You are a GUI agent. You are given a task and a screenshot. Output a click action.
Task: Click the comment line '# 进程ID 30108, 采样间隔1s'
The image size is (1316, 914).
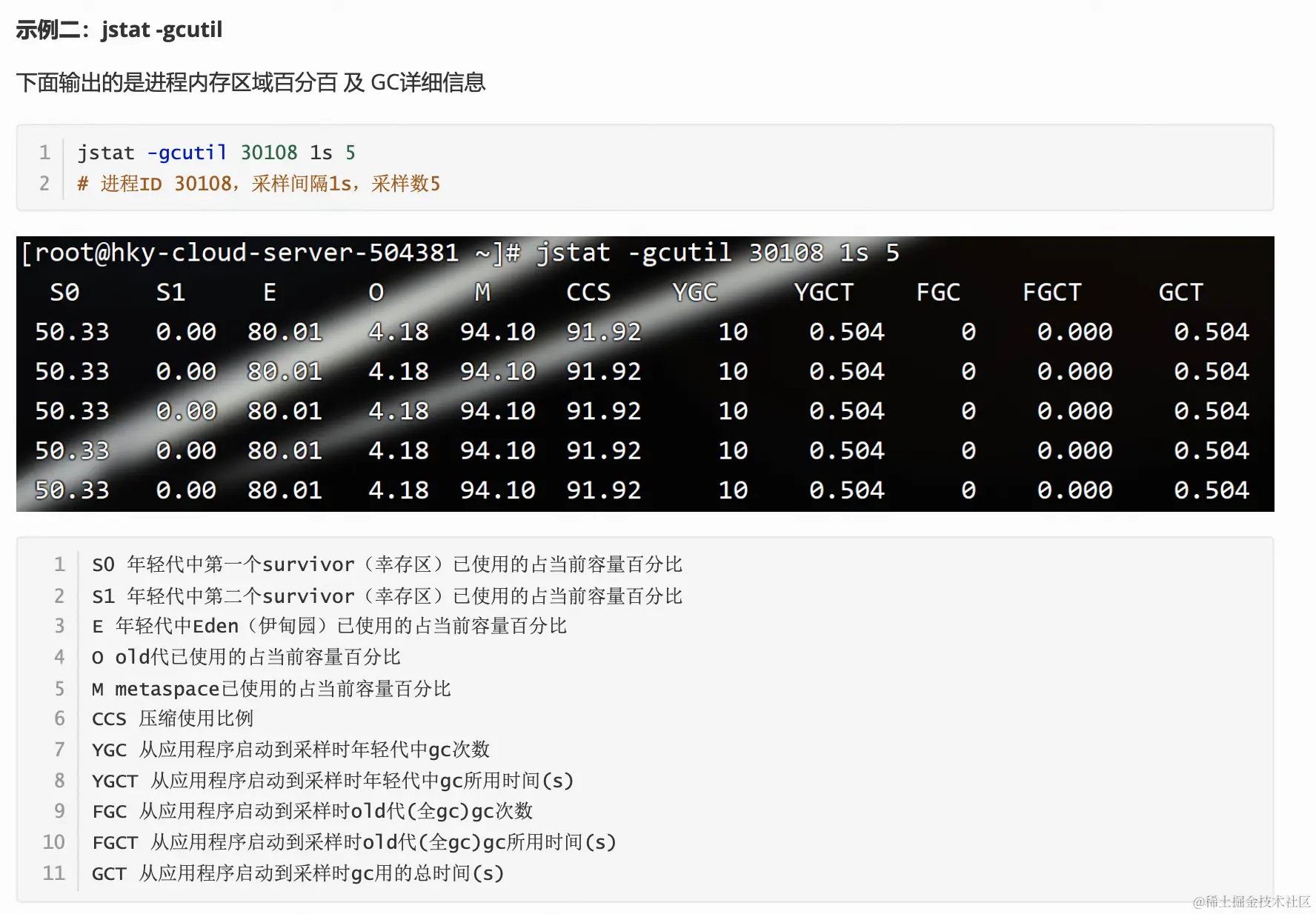click(259, 184)
